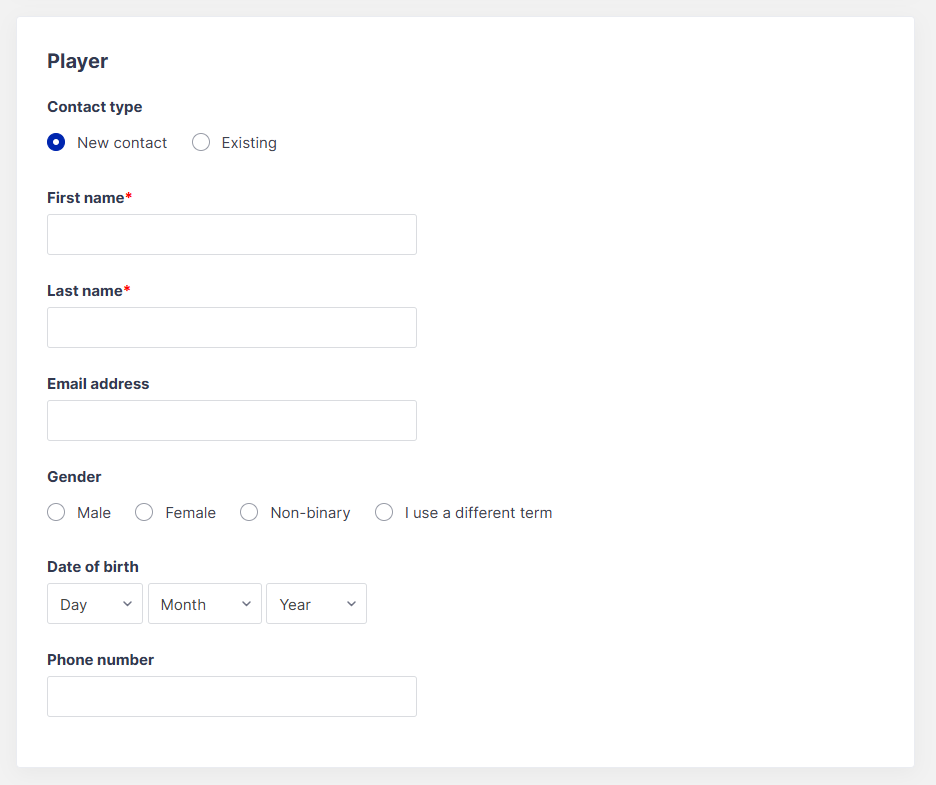Viewport: 936px width, 785px height.
Task: Click the Phone number label
Action: [100, 660]
